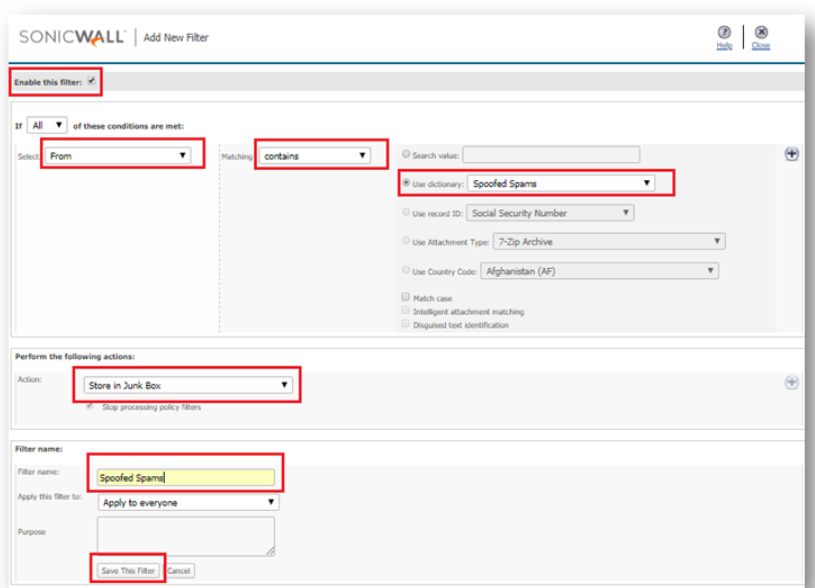Open the Matching contains dropdown
Screen dimensions: 815x588
pos(314,156)
